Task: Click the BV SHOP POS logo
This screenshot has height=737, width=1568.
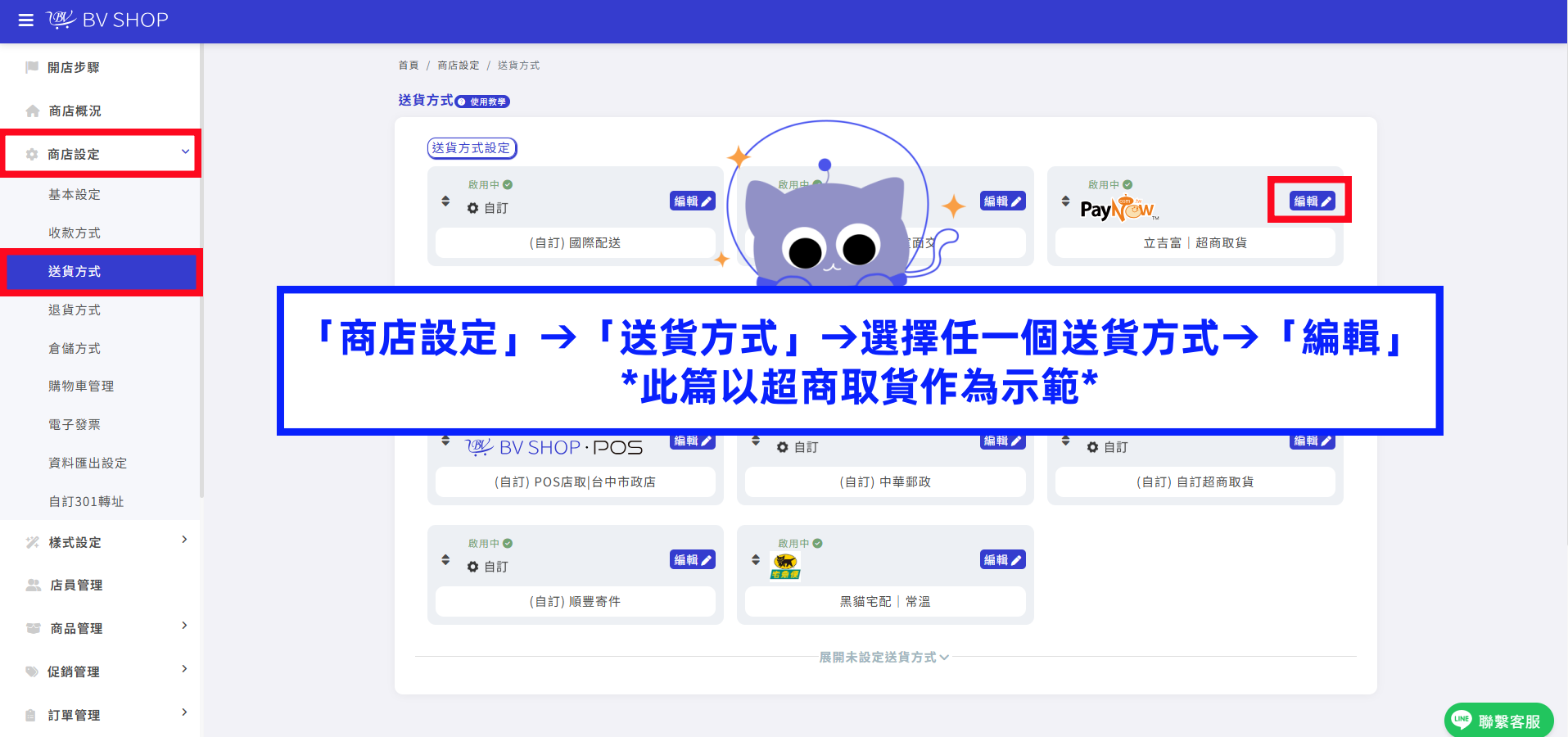Action: pyautogui.click(x=554, y=448)
